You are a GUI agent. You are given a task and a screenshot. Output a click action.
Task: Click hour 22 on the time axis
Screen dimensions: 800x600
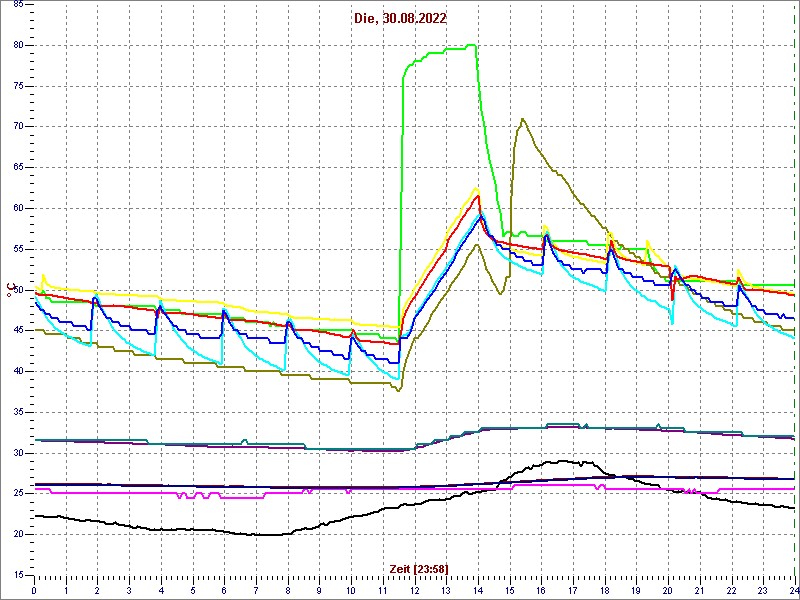[x=732, y=591]
